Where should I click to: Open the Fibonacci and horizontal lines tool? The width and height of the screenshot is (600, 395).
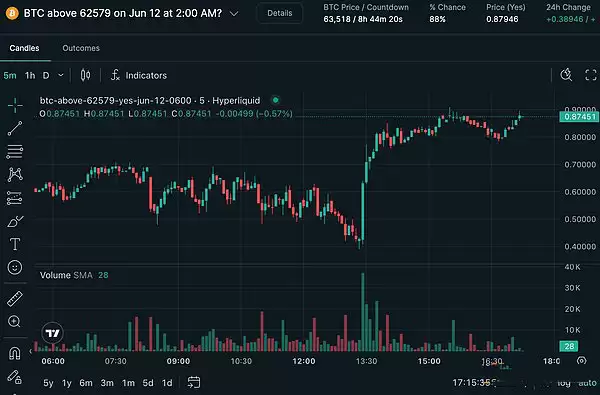[x=15, y=152]
